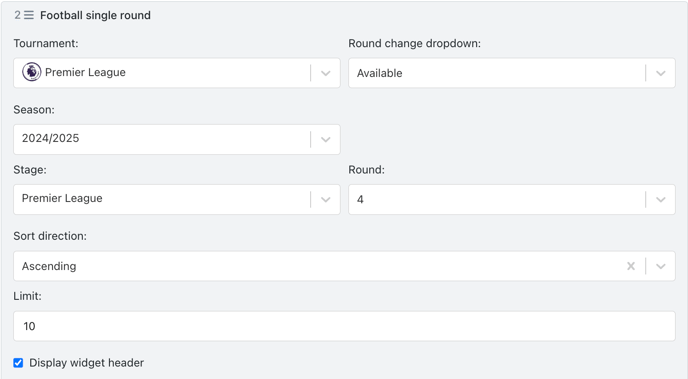688x379 pixels.
Task: Open the Round change dropdown showing Available
Action: [512, 73]
